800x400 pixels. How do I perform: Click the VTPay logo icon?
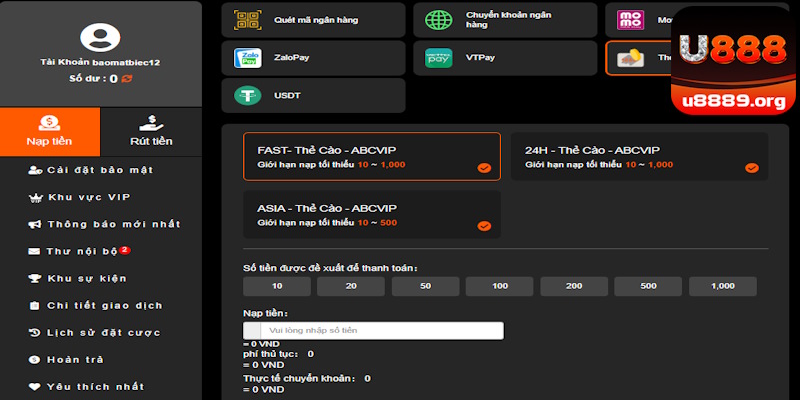[439, 57]
